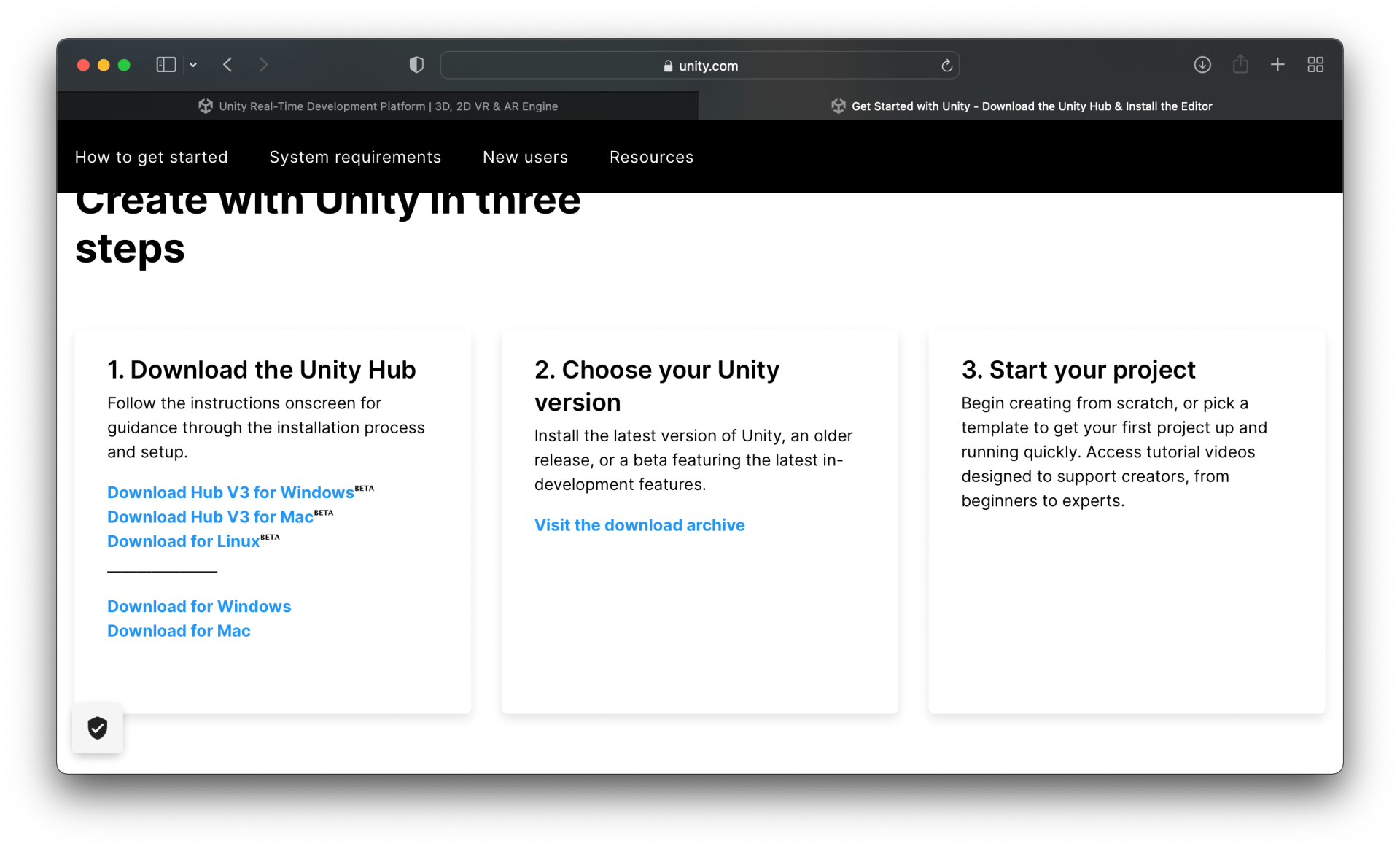Screen dimensions: 1400x849
Task: Click the forward navigation arrow
Action: 263,65
